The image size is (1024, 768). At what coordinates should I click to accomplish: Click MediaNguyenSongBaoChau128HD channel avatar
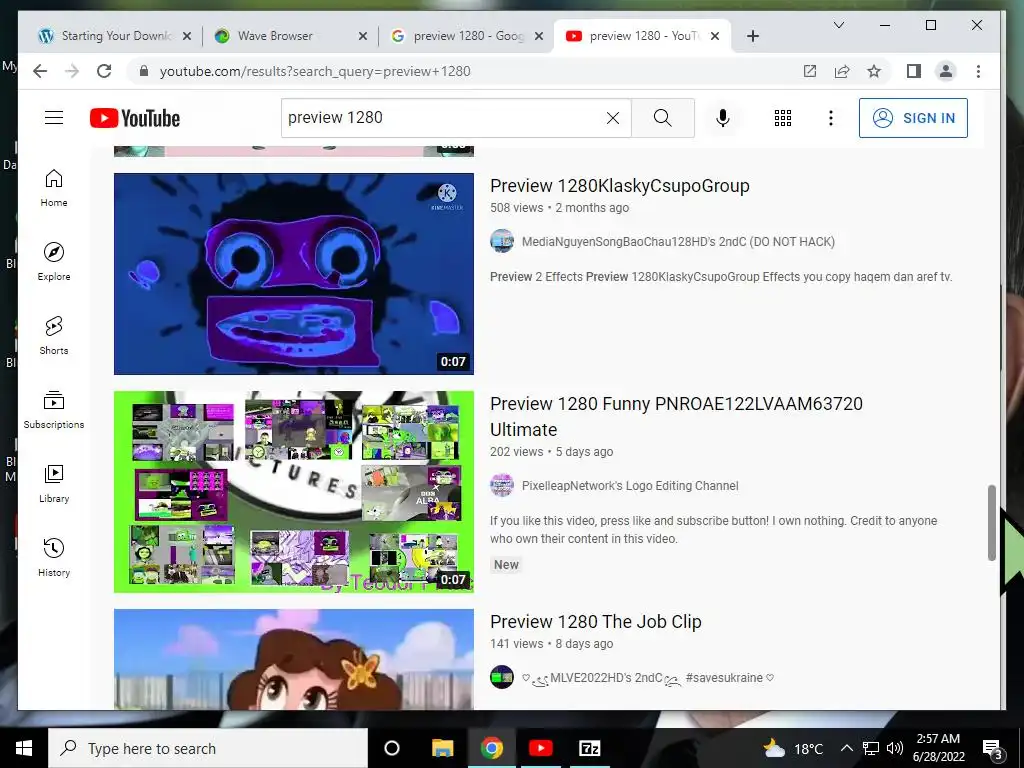(502, 241)
